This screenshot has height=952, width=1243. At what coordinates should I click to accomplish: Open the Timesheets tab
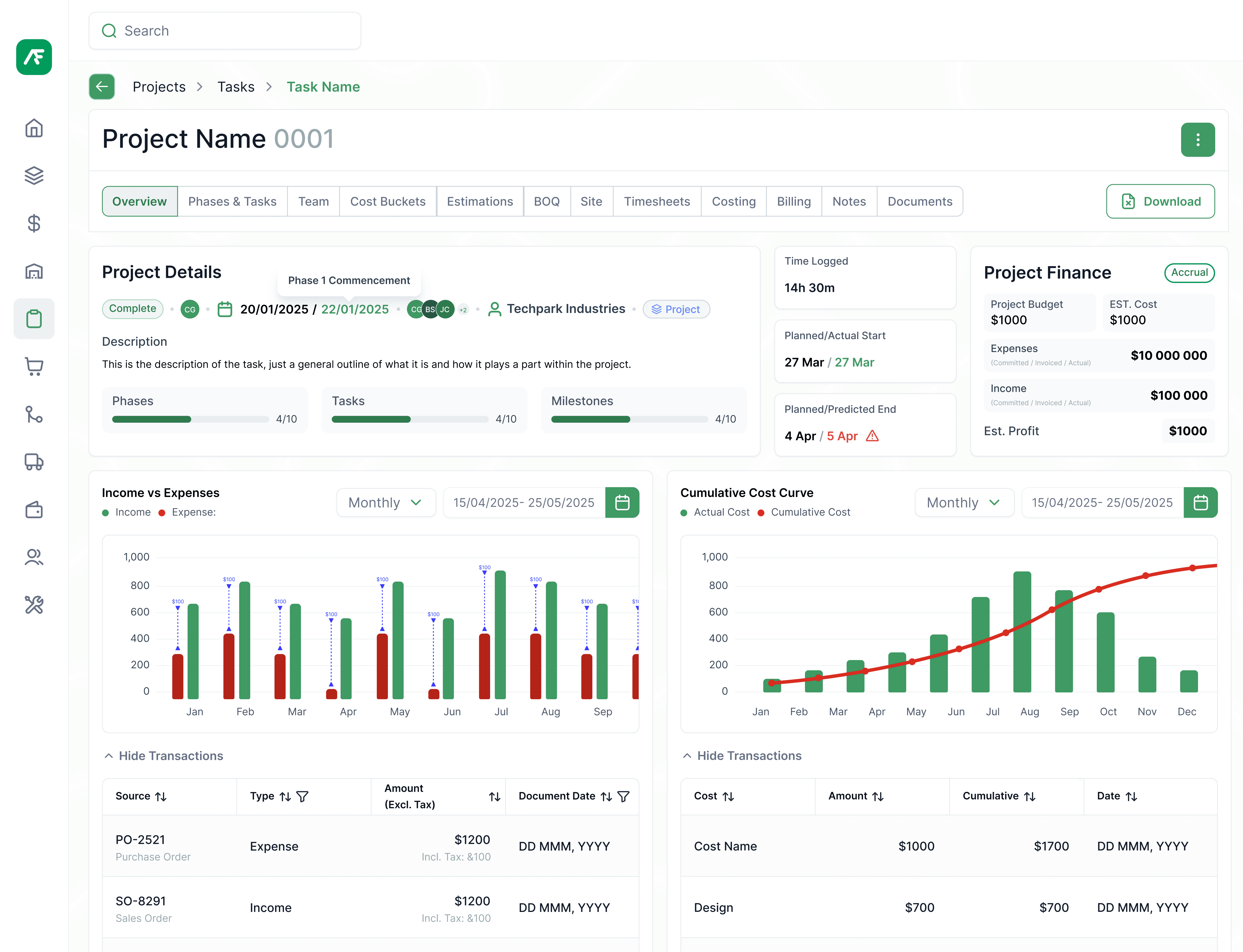pyautogui.click(x=657, y=201)
